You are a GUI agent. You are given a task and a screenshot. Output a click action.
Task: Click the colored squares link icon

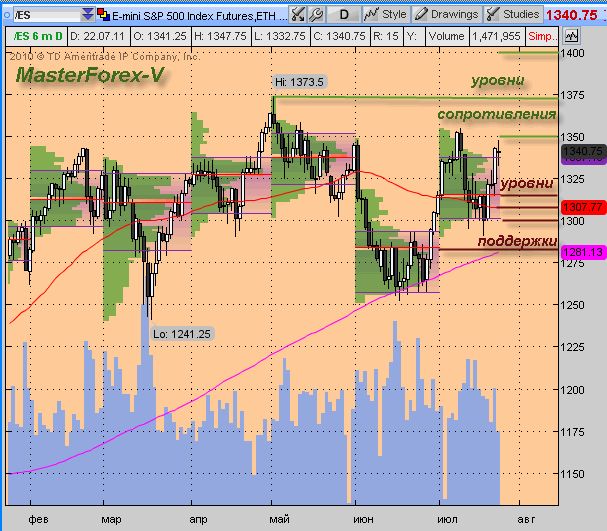click(103, 15)
